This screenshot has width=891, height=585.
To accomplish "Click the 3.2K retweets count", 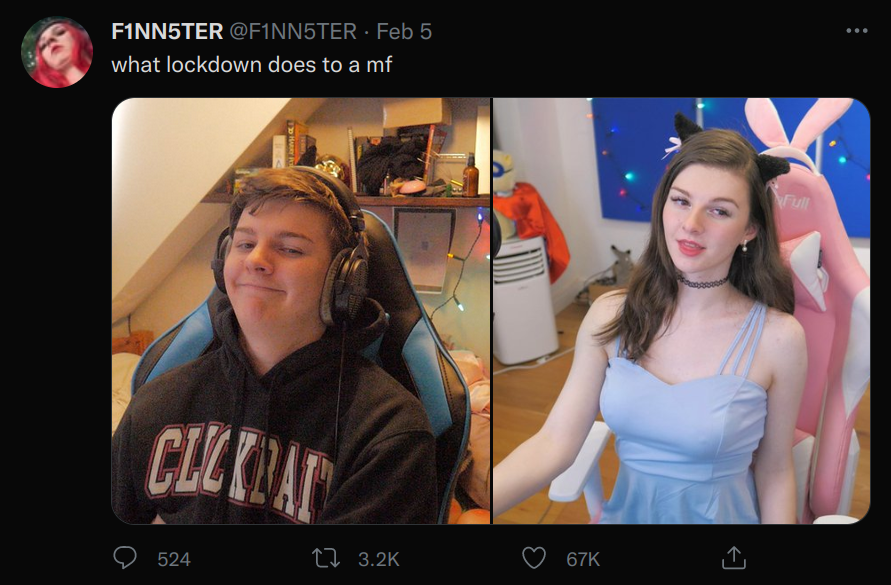I will tap(378, 559).
